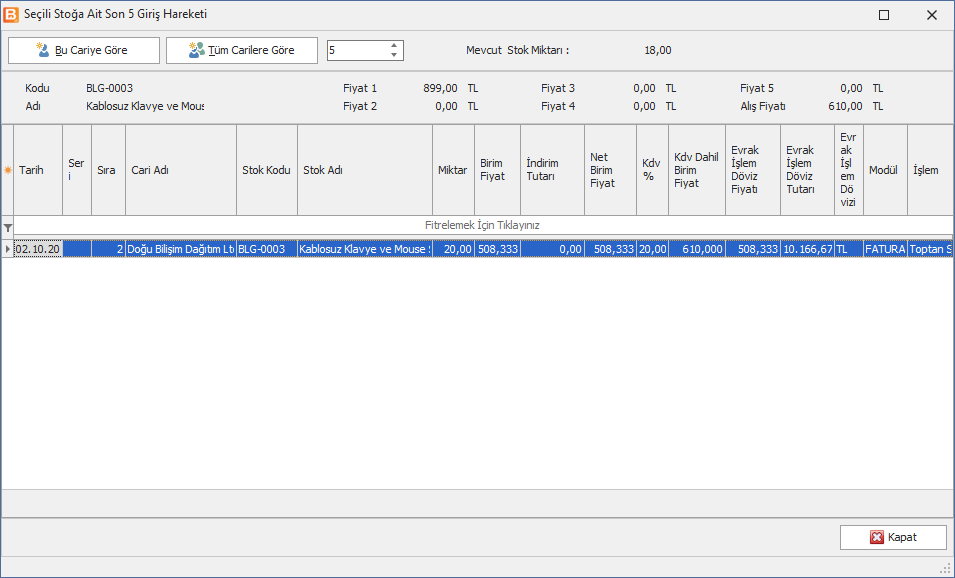Viewport: 955px width, 578px height.
Task: Sort by the Cari Adı column header
Action: (181, 170)
